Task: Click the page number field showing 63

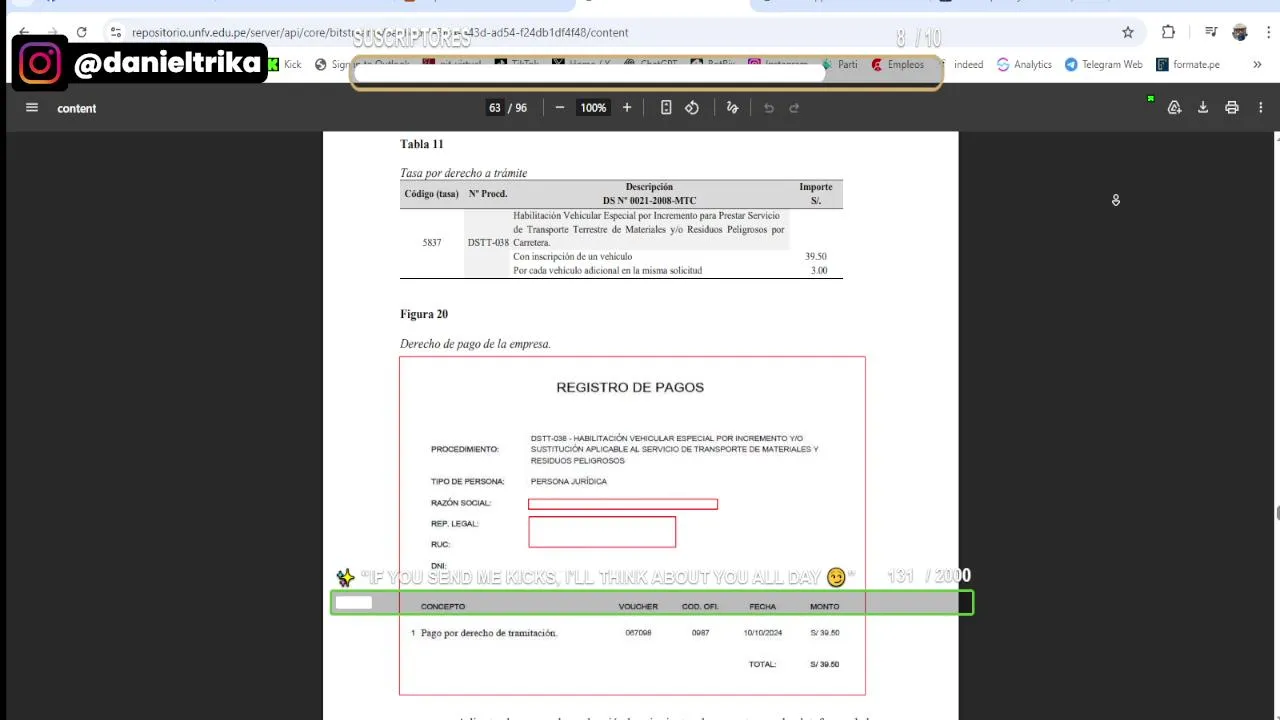Action: (x=494, y=108)
